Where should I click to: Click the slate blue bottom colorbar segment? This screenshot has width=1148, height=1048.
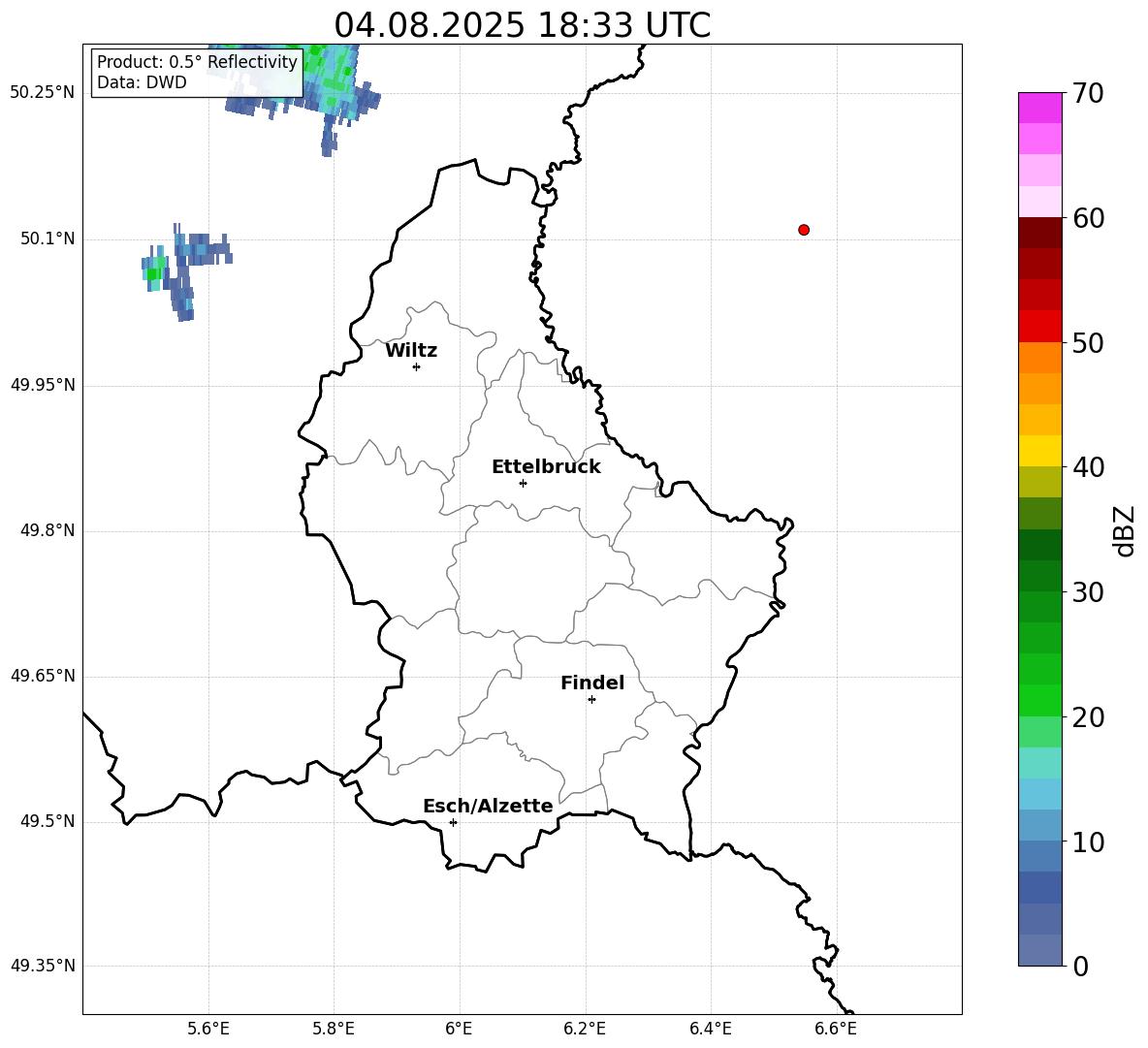click(x=1039, y=950)
